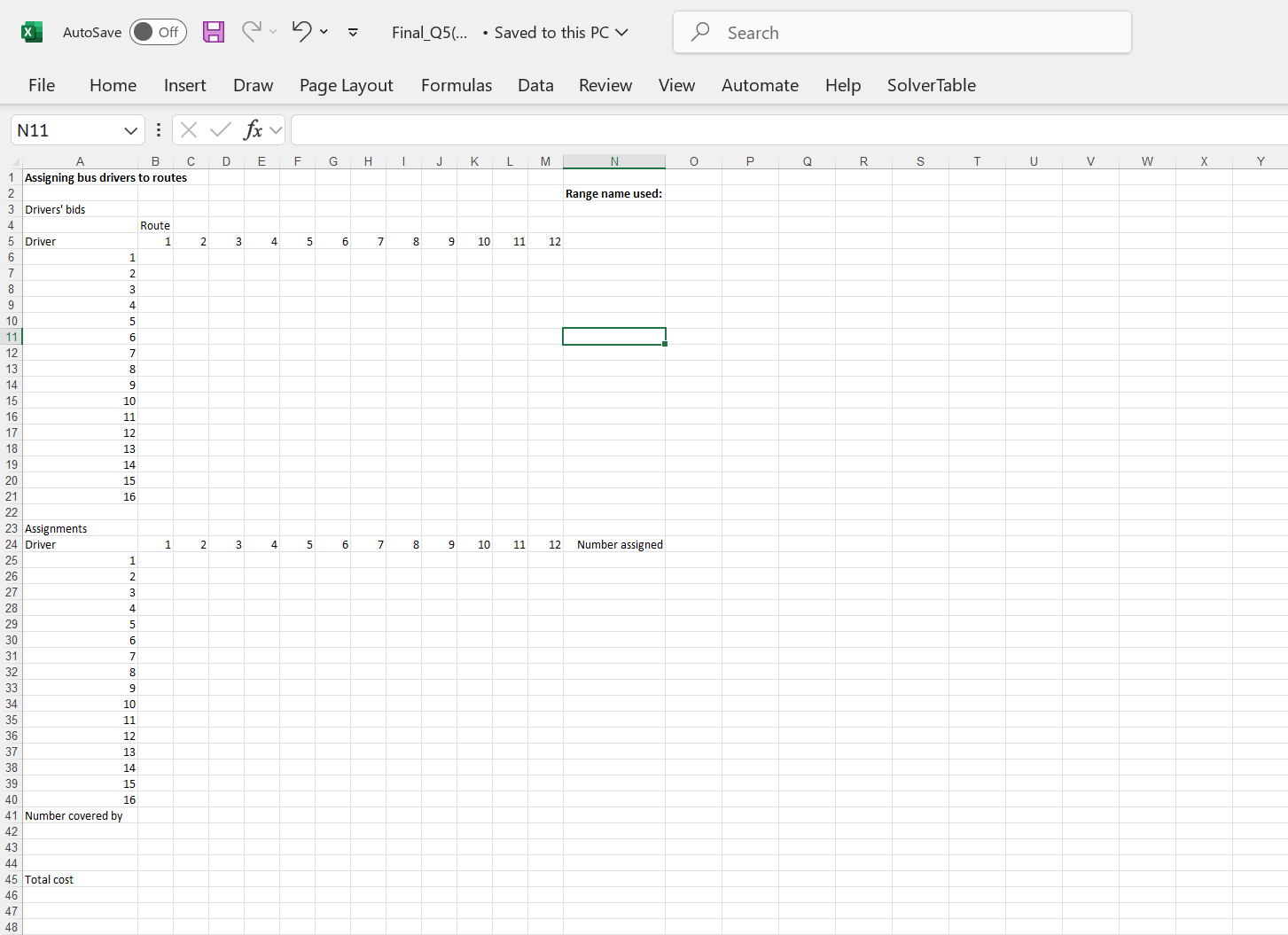This screenshot has height=935, width=1288.
Task: Open the Help tab
Action: coord(843,85)
